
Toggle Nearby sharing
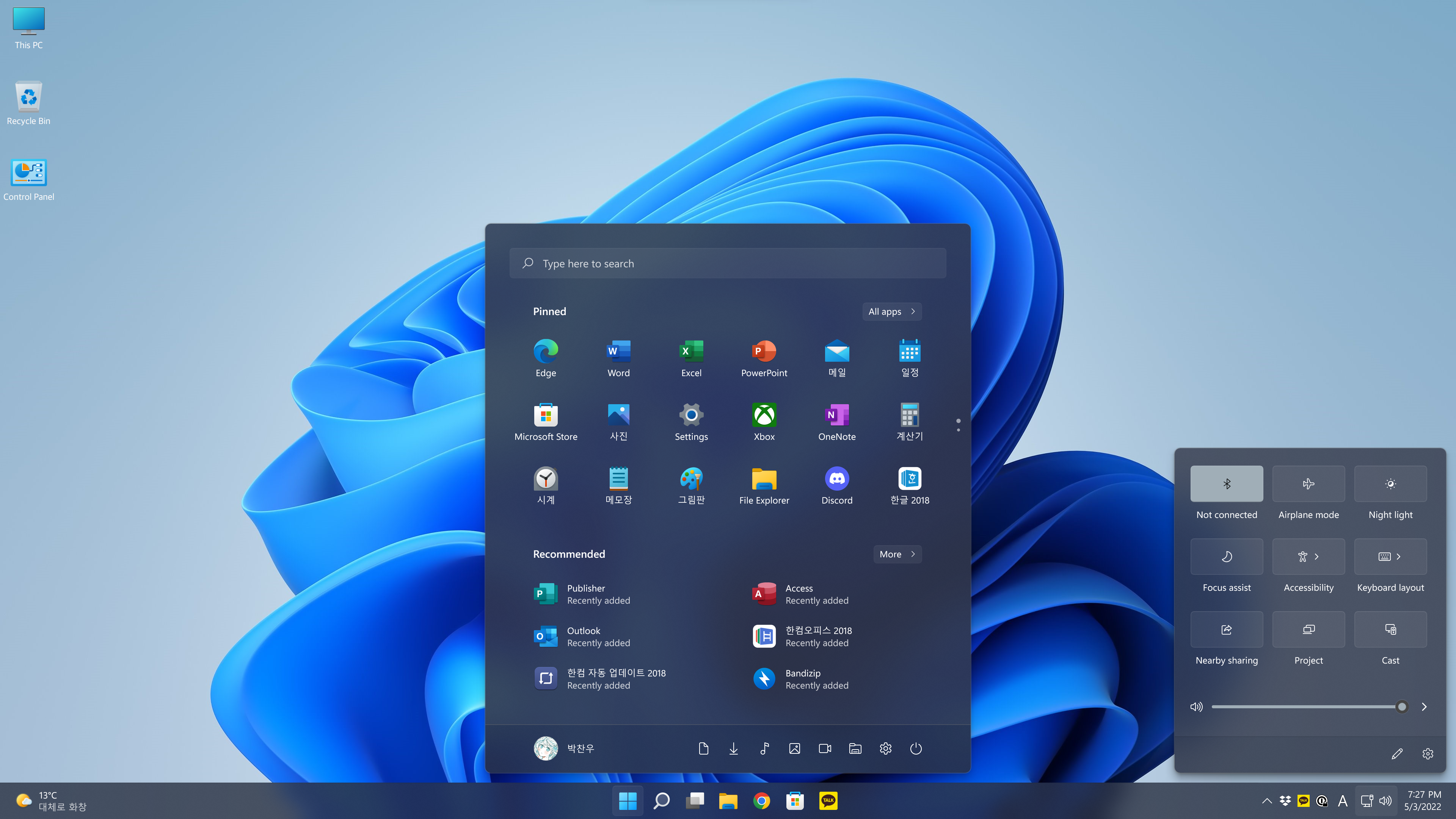coord(1227,630)
